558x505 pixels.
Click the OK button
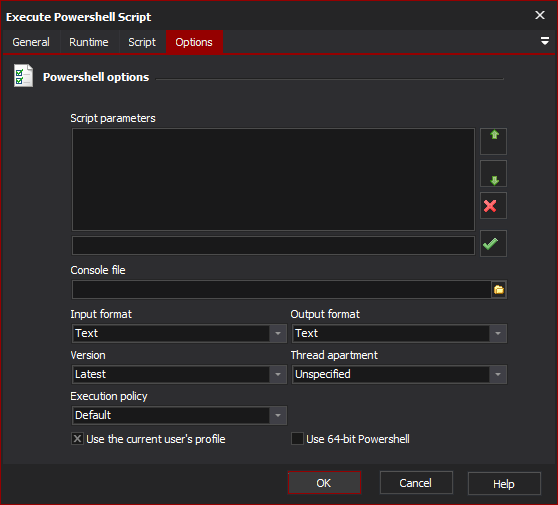[x=324, y=483]
